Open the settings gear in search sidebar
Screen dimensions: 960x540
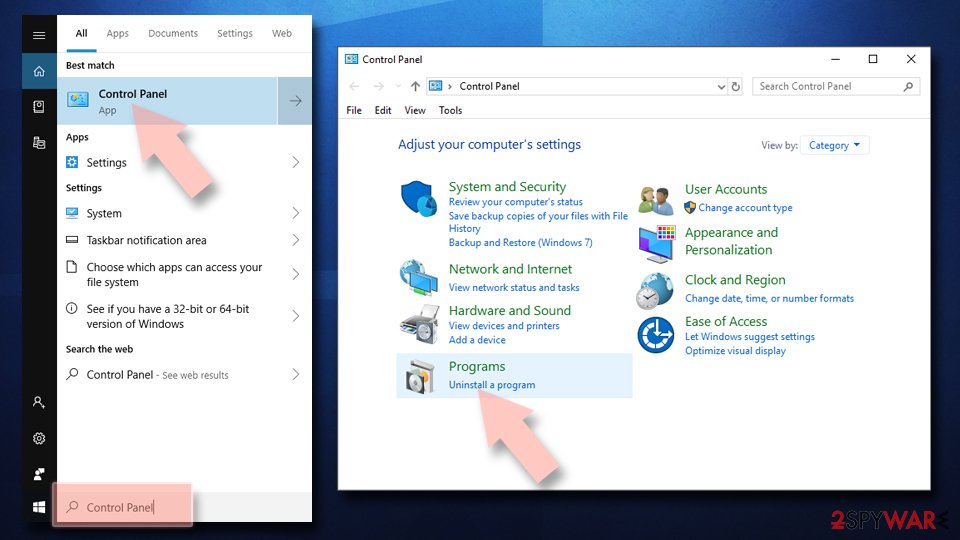point(39,438)
